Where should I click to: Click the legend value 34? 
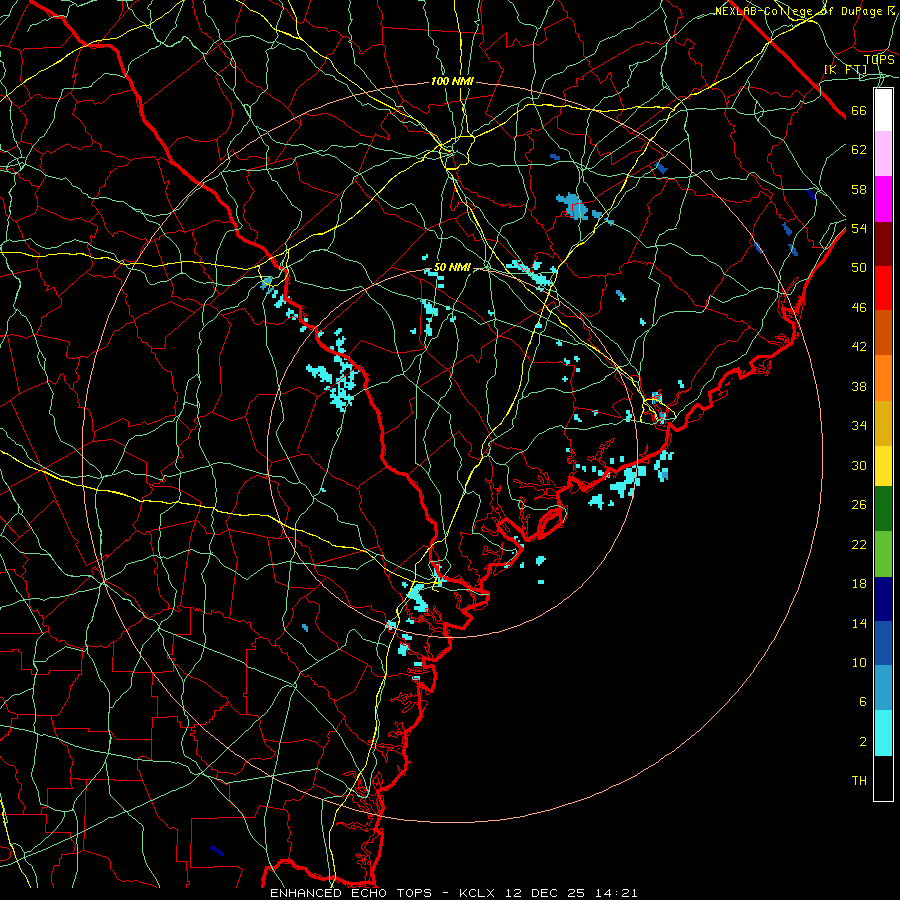tap(859, 426)
